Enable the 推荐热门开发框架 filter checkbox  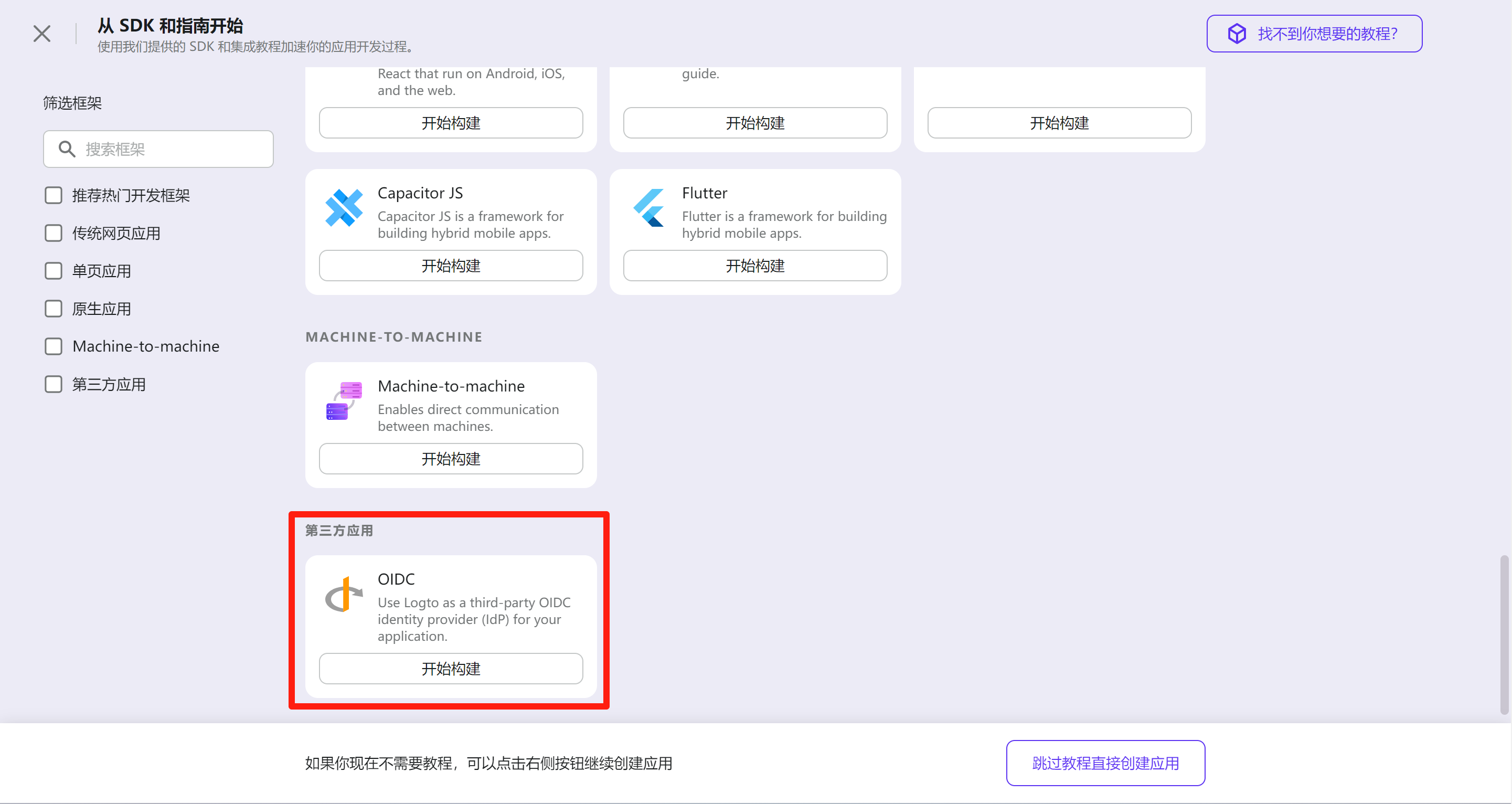[x=54, y=195]
